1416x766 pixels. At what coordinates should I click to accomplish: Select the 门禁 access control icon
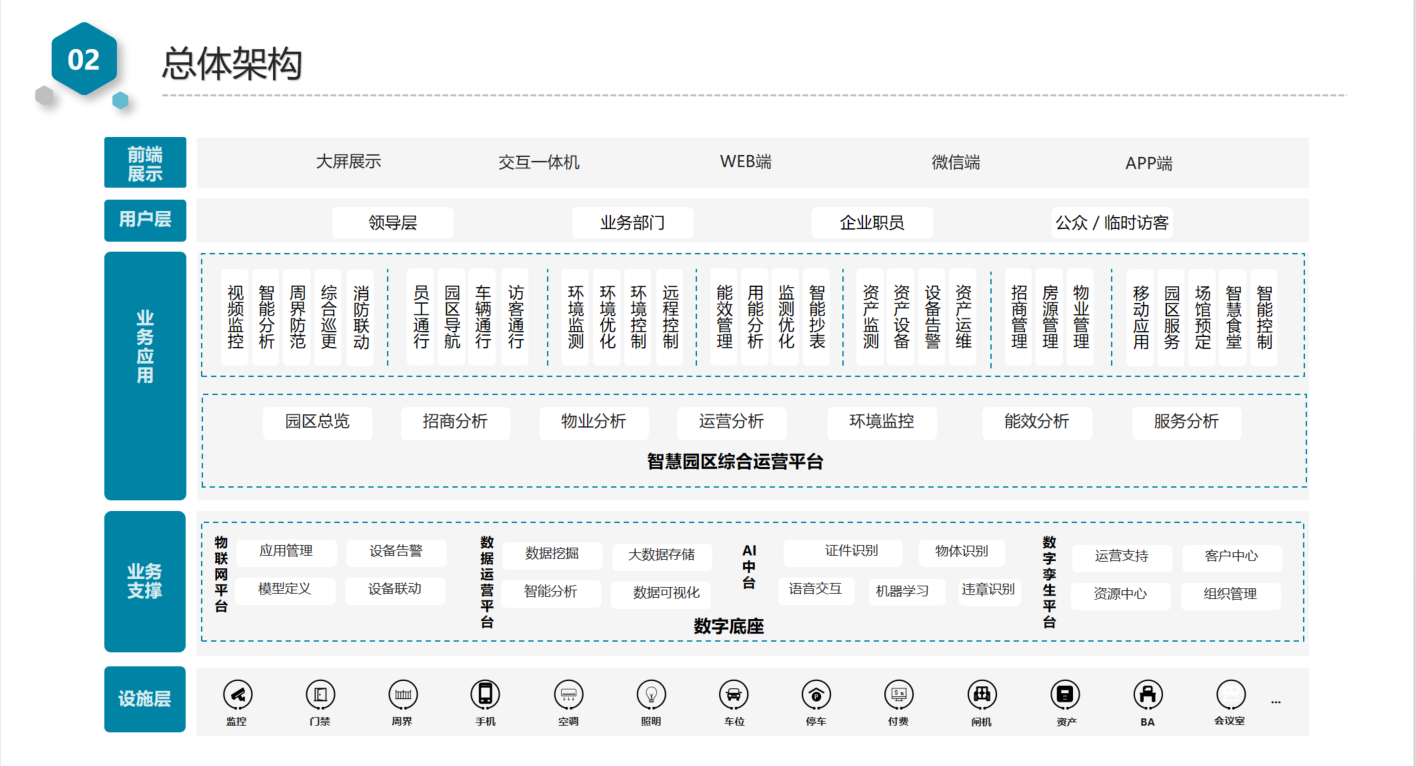(x=320, y=694)
